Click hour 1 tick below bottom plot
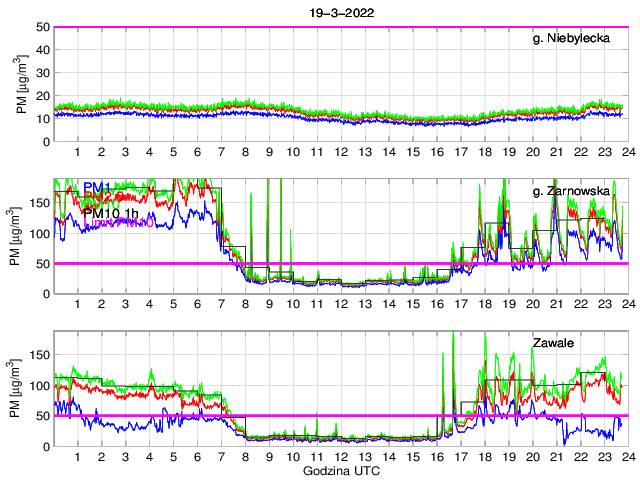Viewport: 640px width, 480px height. point(78,456)
